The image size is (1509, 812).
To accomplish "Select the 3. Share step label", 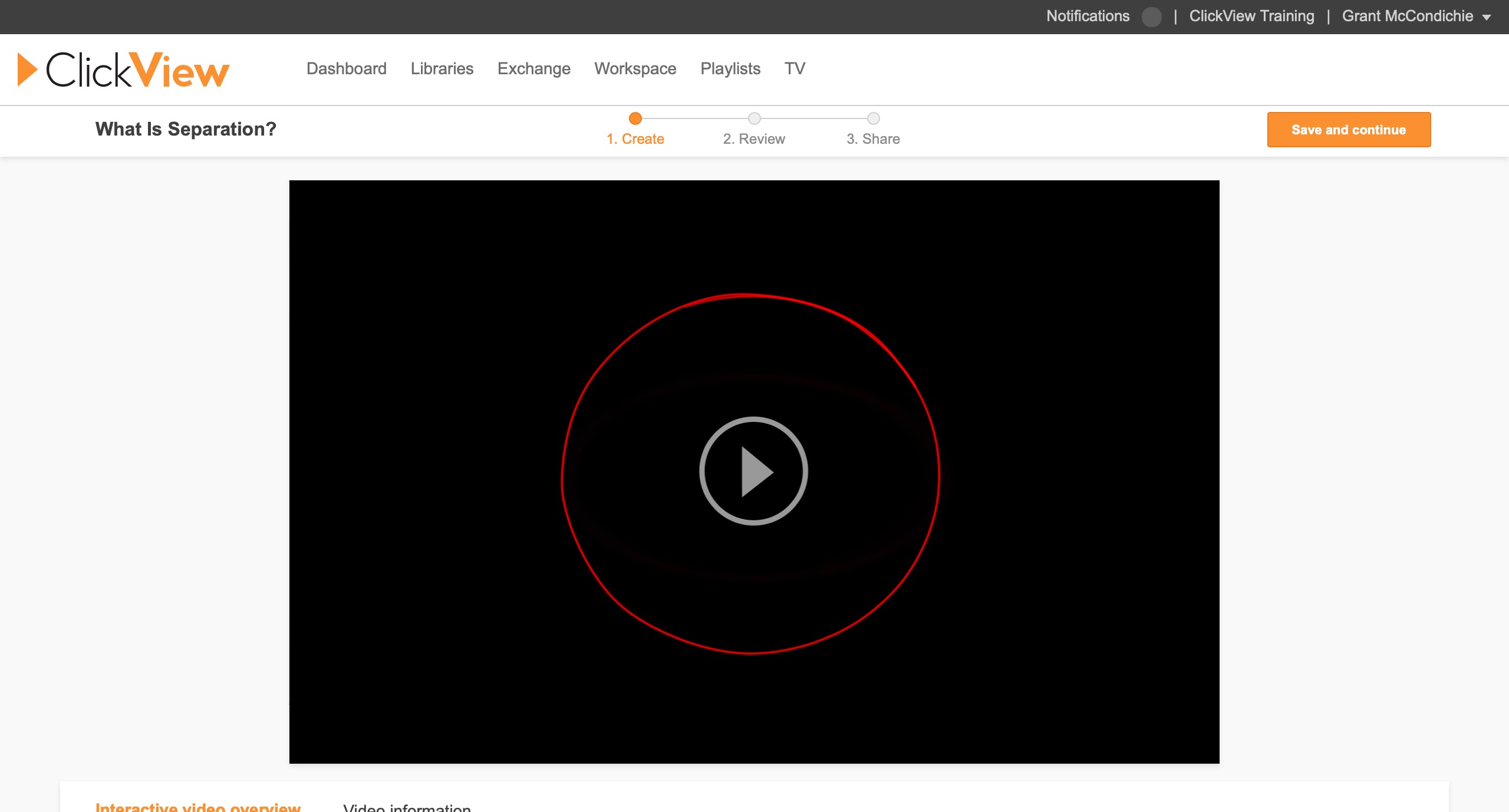I will coord(873,139).
